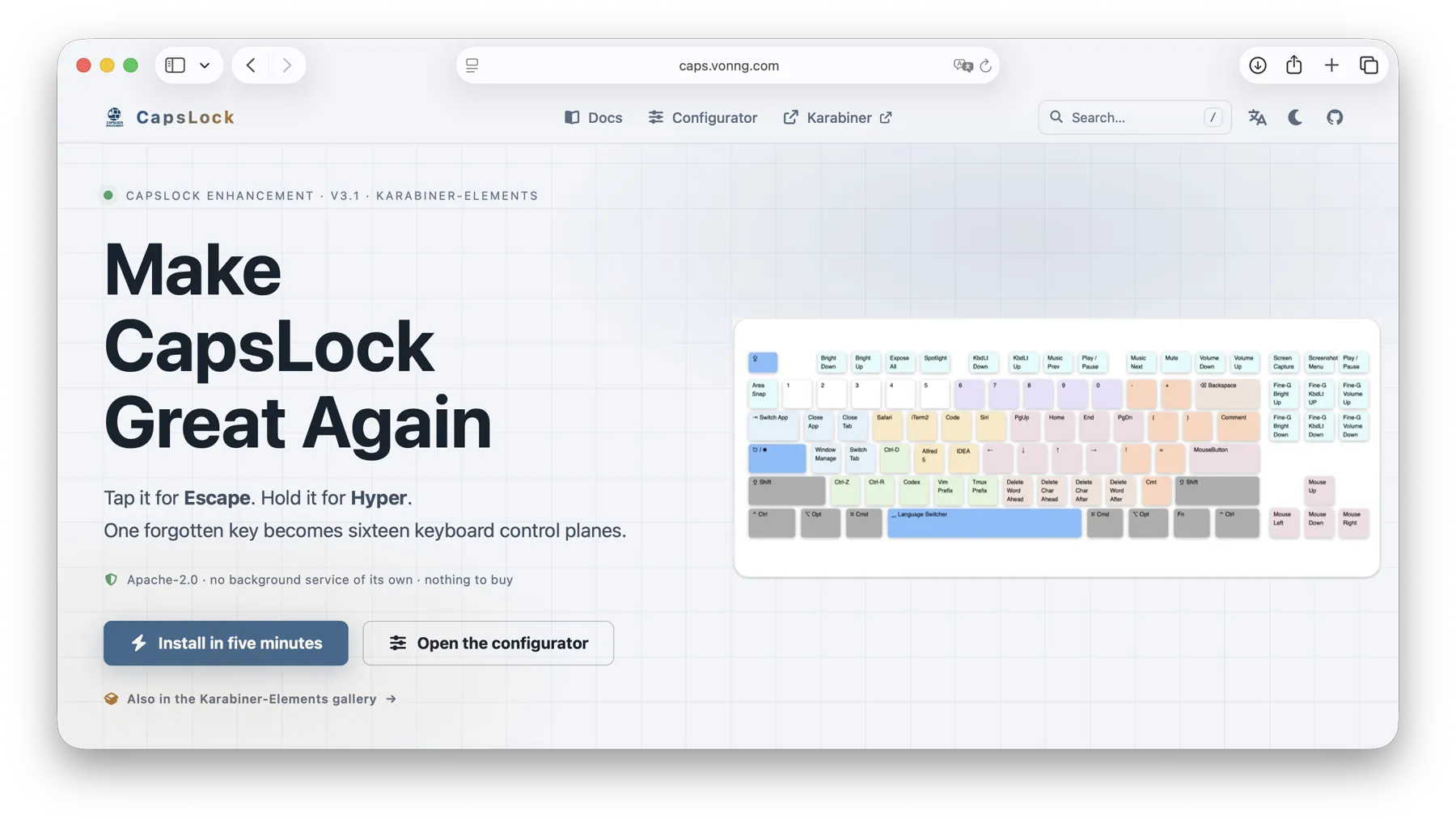Click the Codex key

[x=914, y=491]
